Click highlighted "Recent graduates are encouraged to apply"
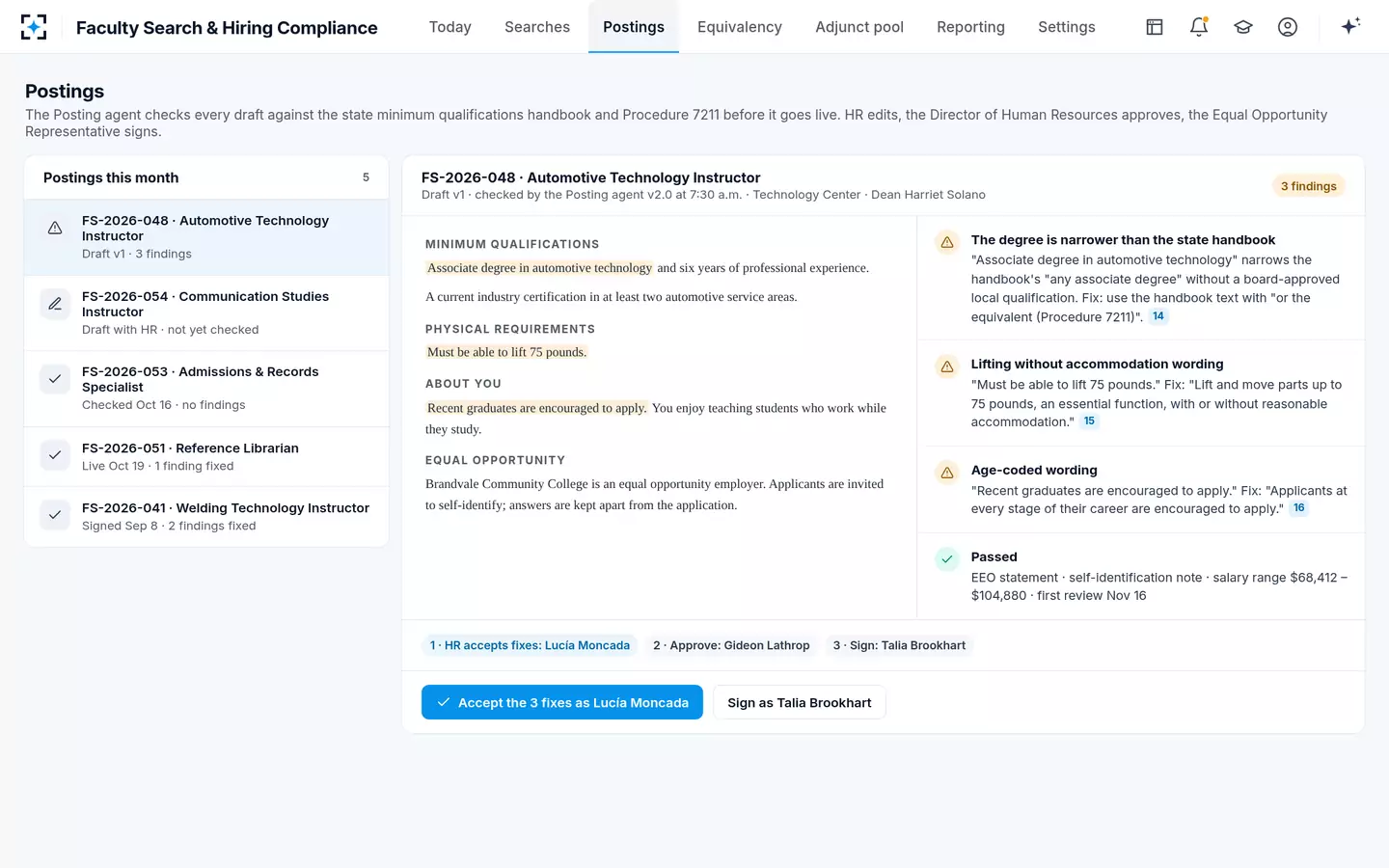This screenshot has width=1389, height=868. [536, 408]
